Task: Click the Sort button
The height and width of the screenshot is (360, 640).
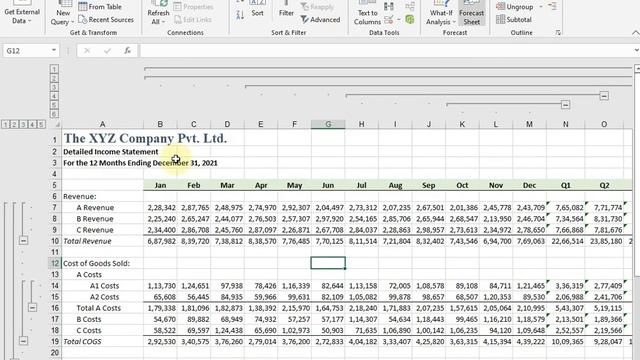Action: [x=257, y=10]
